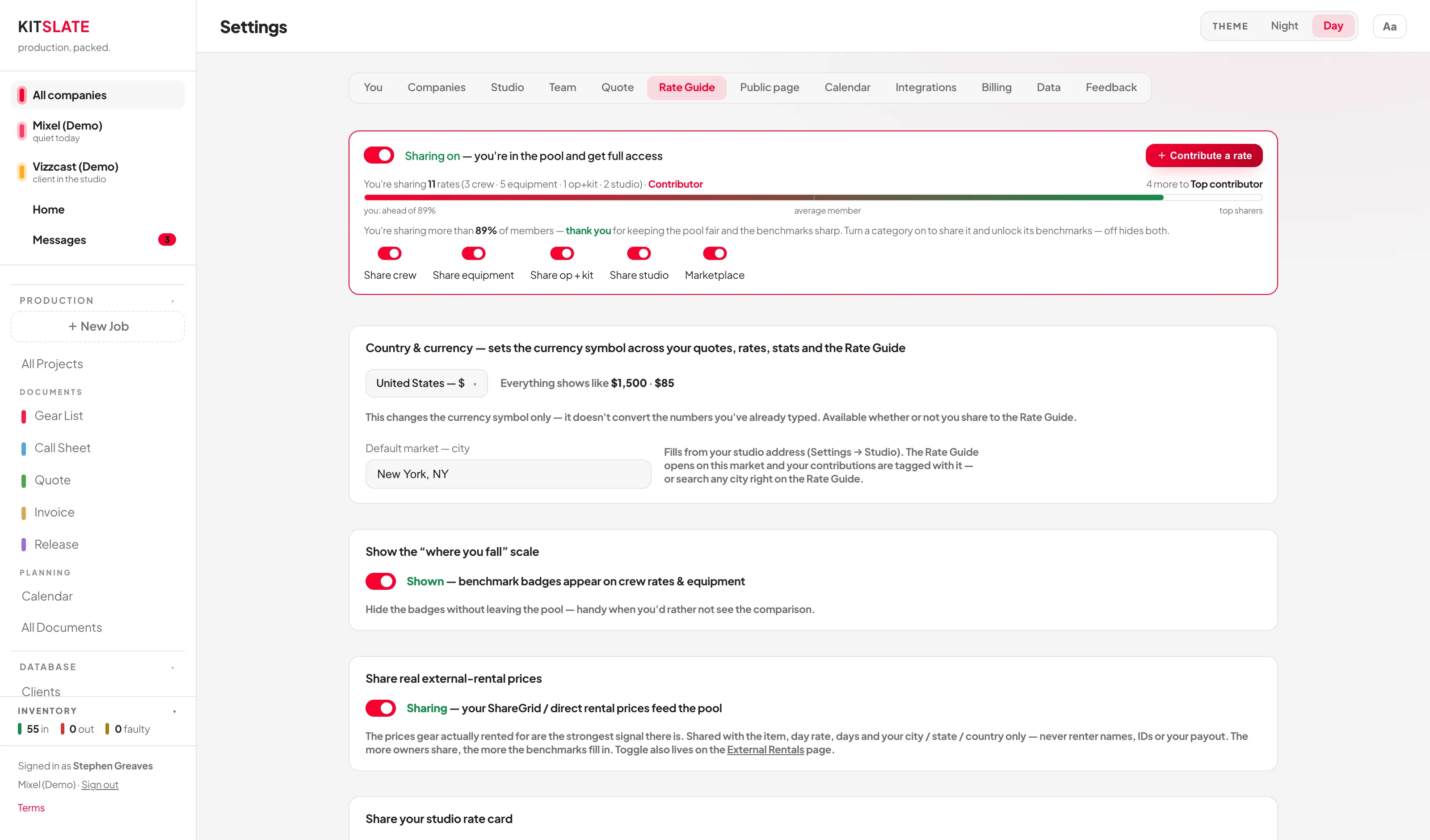1430x840 pixels.
Task: Click the Messages unread badge showing 3
Action: (x=167, y=239)
